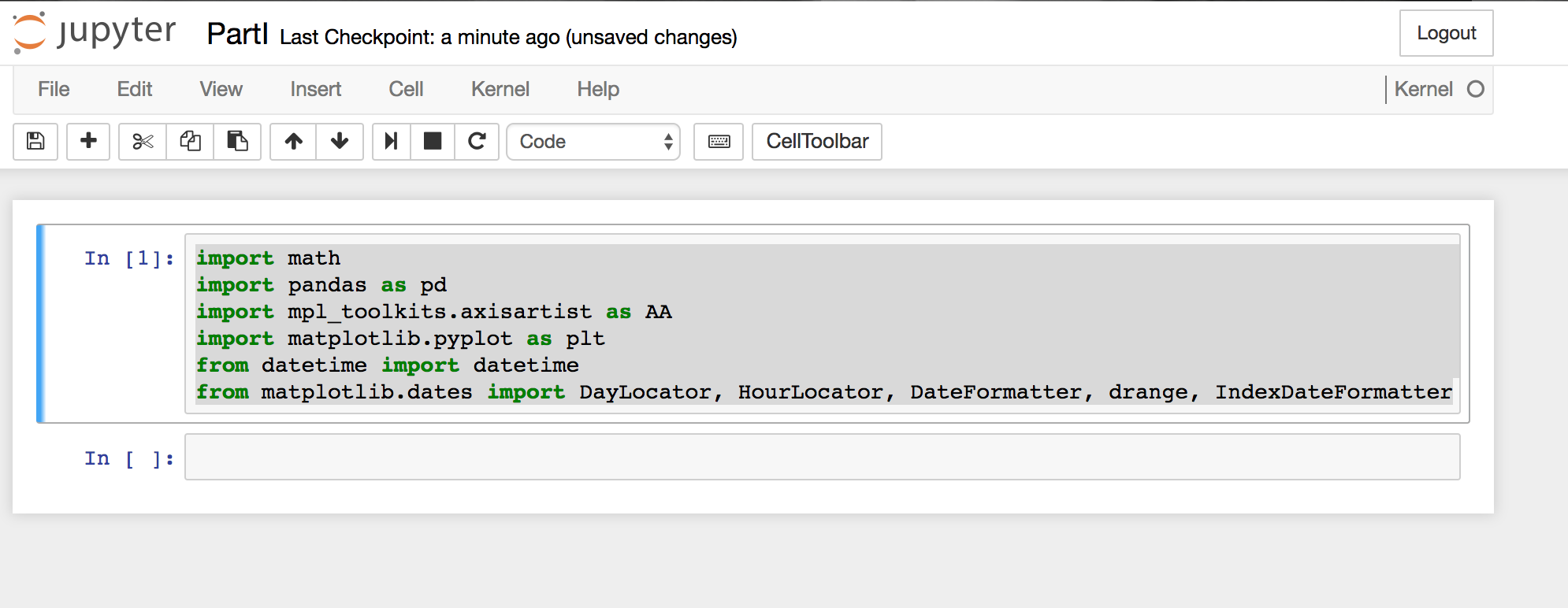Click the Jupyter logo
The image size is (1568, 608).
click(x=95, y=32)
